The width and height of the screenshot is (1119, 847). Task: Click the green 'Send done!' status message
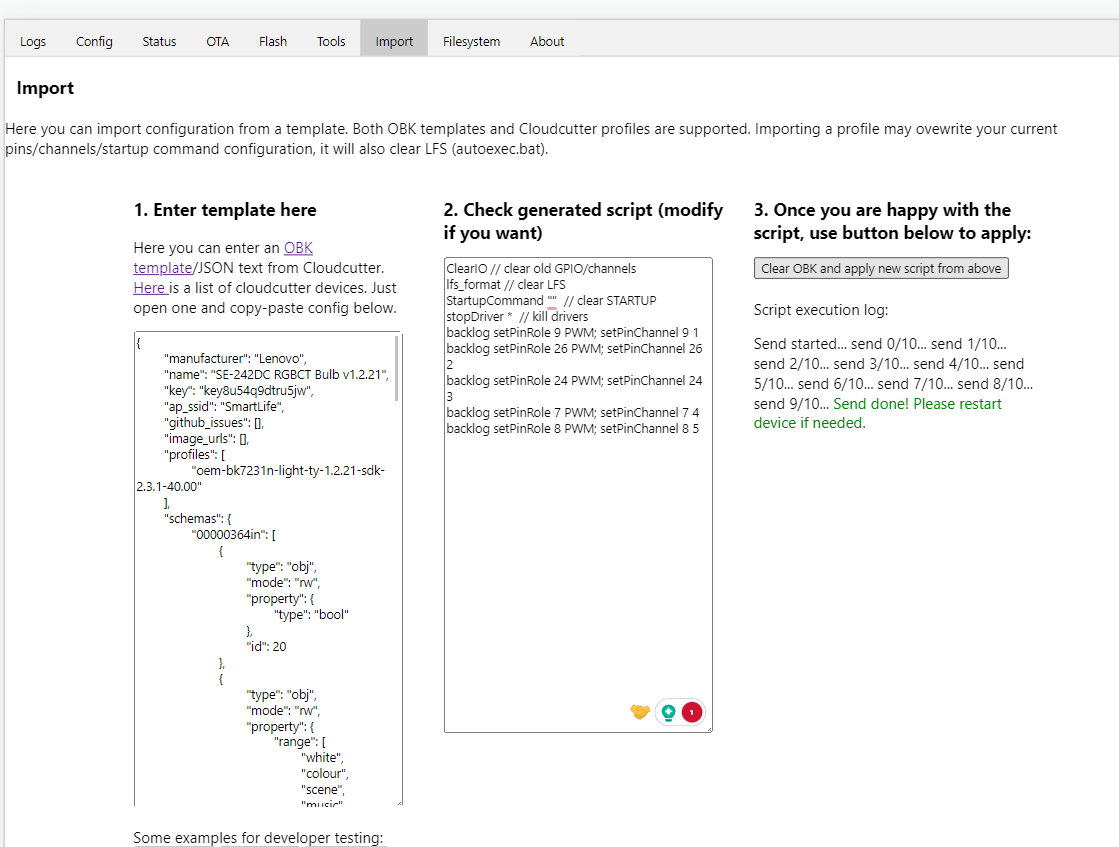point(878,413)
